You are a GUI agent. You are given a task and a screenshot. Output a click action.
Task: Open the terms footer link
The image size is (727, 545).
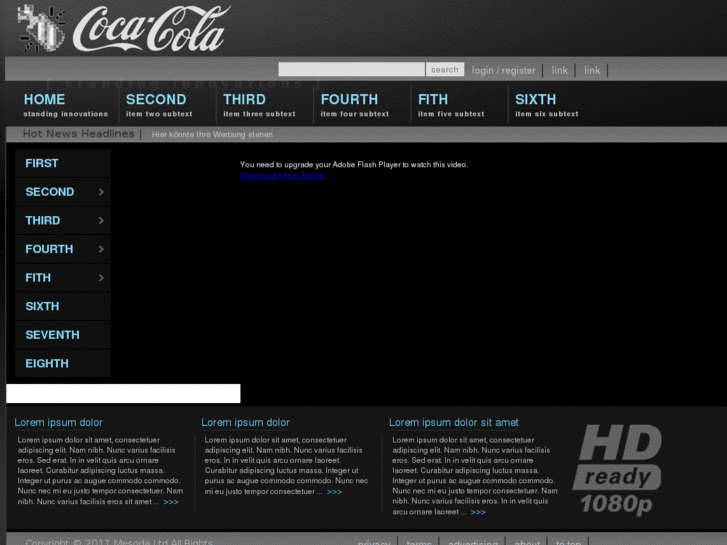click(x=419, y=542)
